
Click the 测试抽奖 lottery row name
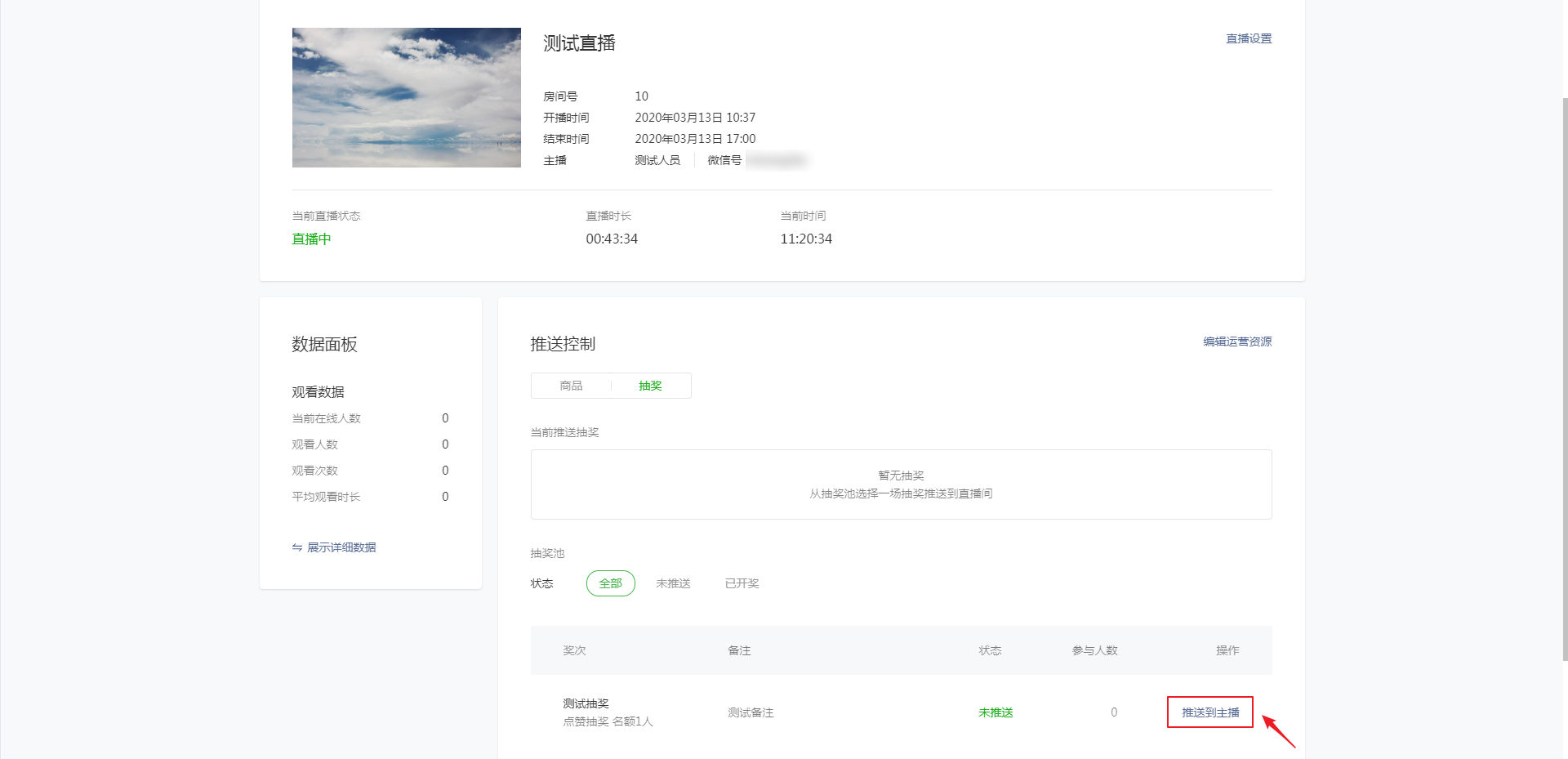pos(586,703)
